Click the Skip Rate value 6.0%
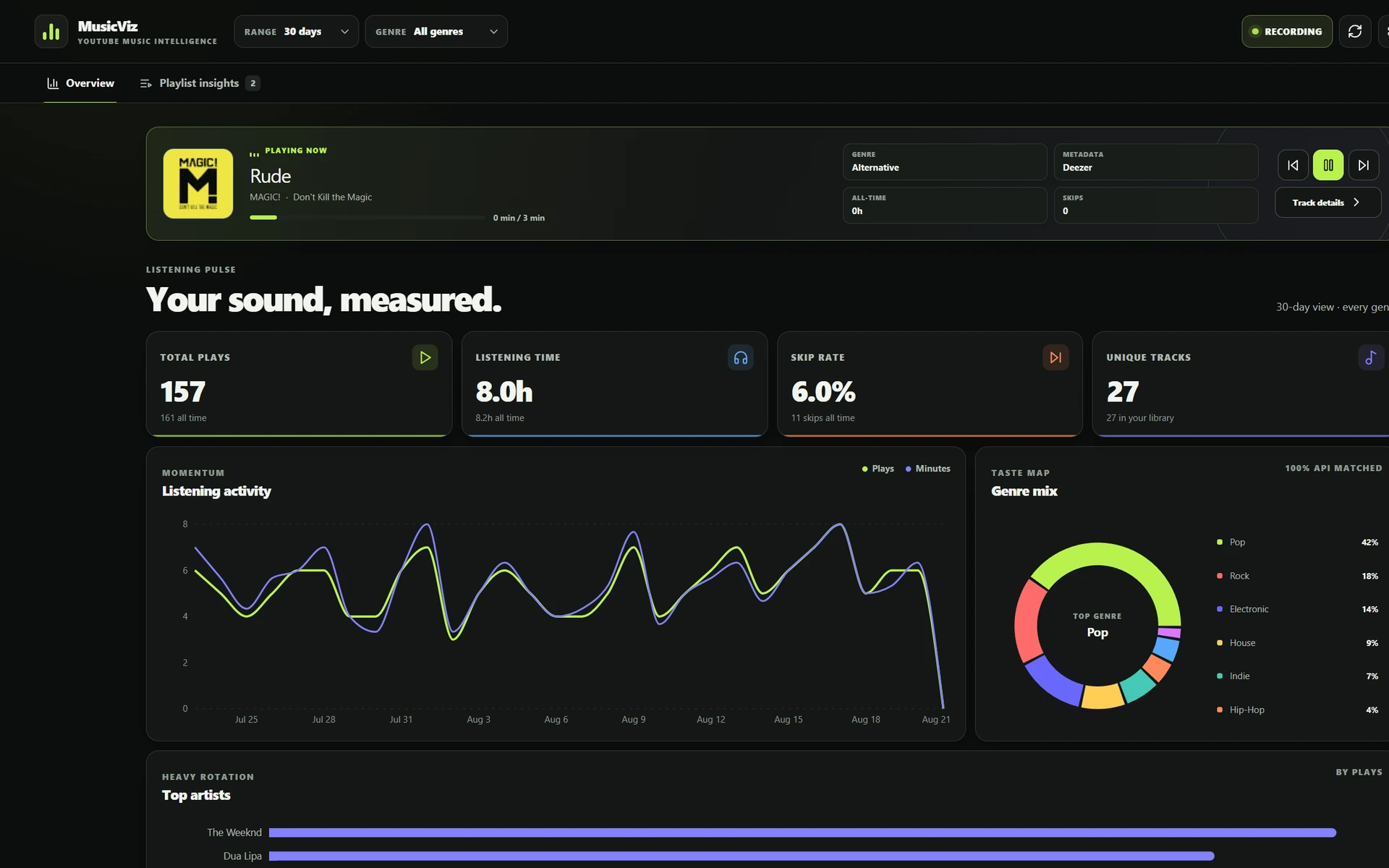This screenshot has width=1389, height=868. pos(823,392)
